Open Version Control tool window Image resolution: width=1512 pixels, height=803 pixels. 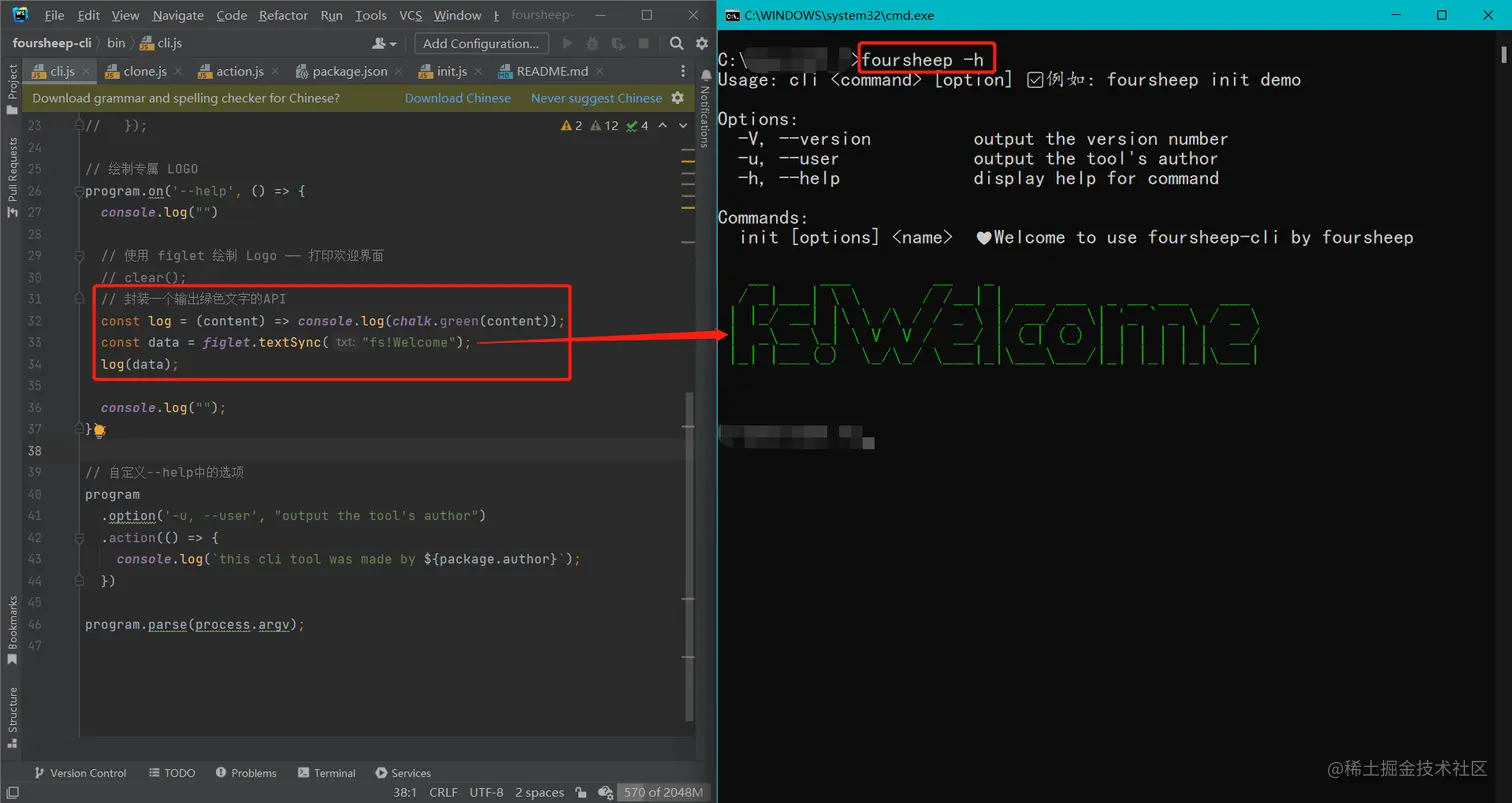pyautogui.click(x=80, y=773)
